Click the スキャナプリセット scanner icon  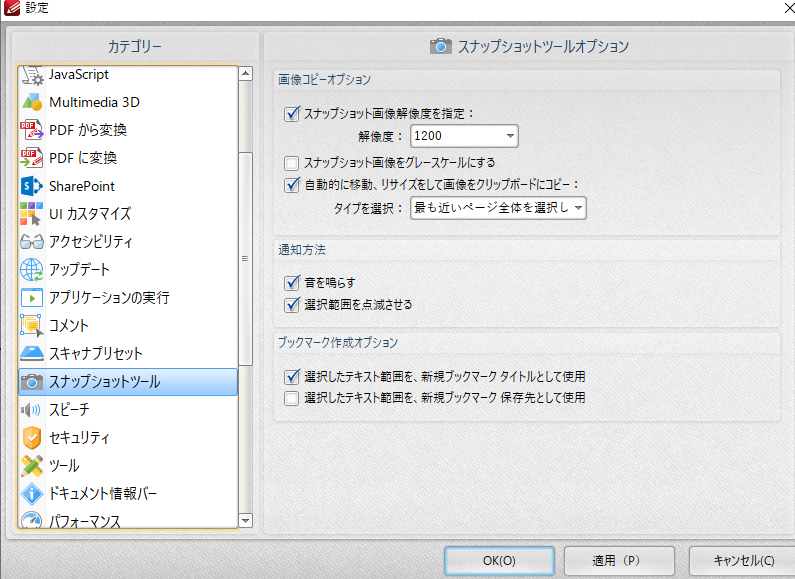click(32, 353)
